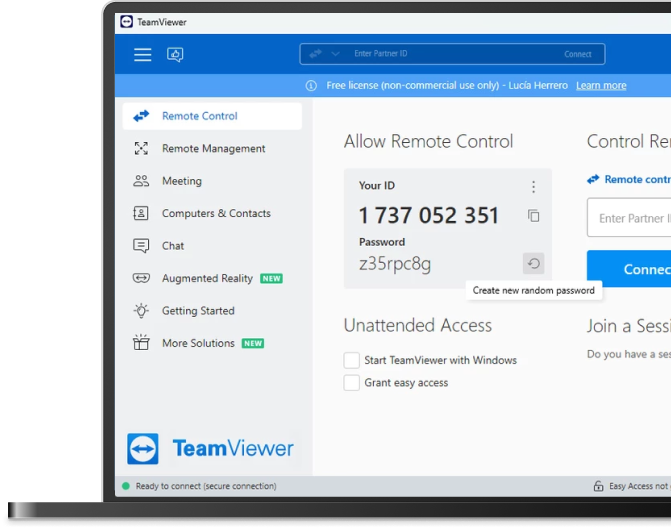Open Computers & Contacts in the sidebar

click(216, 213)
